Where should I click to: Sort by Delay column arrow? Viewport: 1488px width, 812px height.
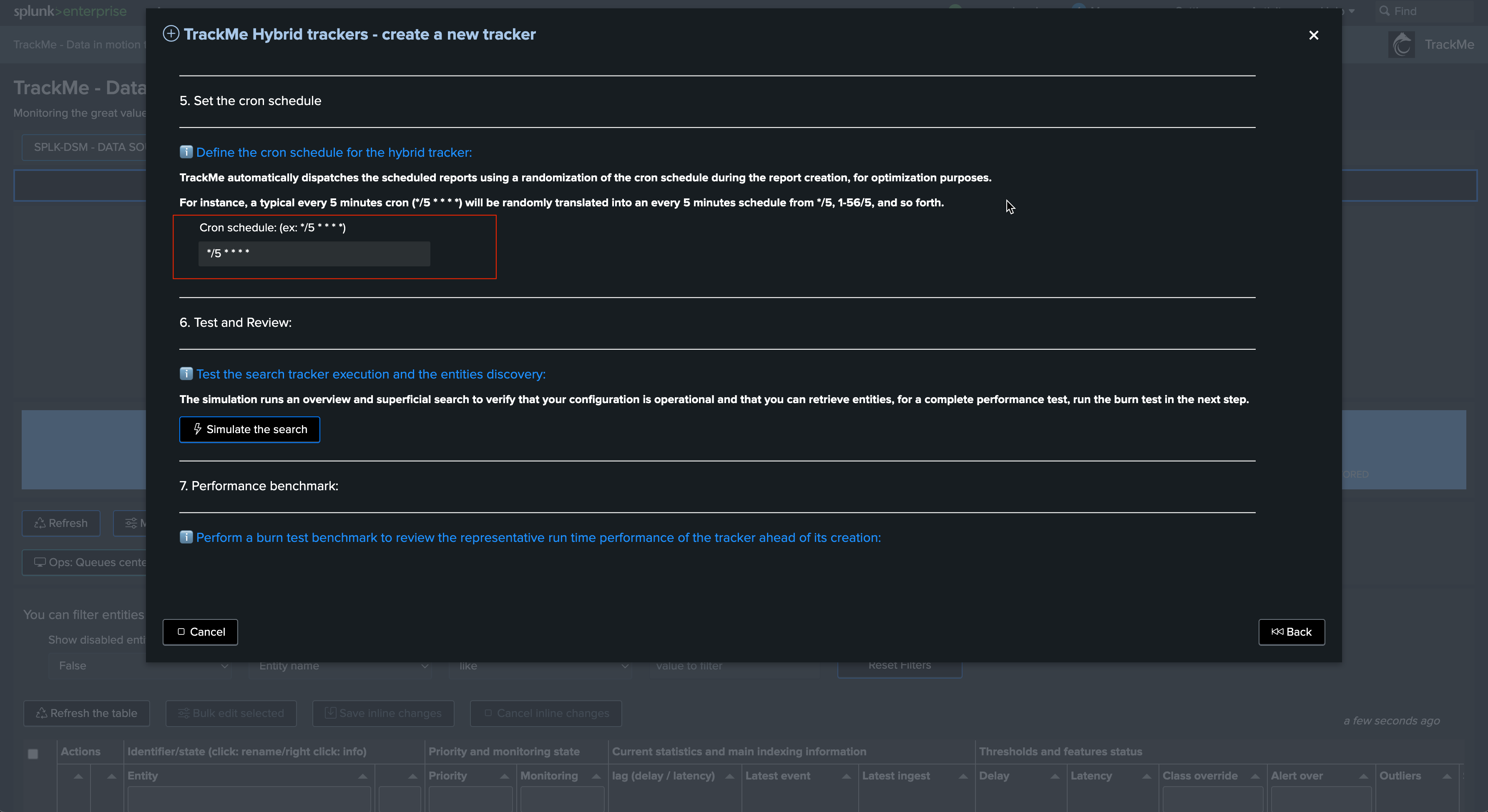pyautogui.click(x=1055, y=776)
